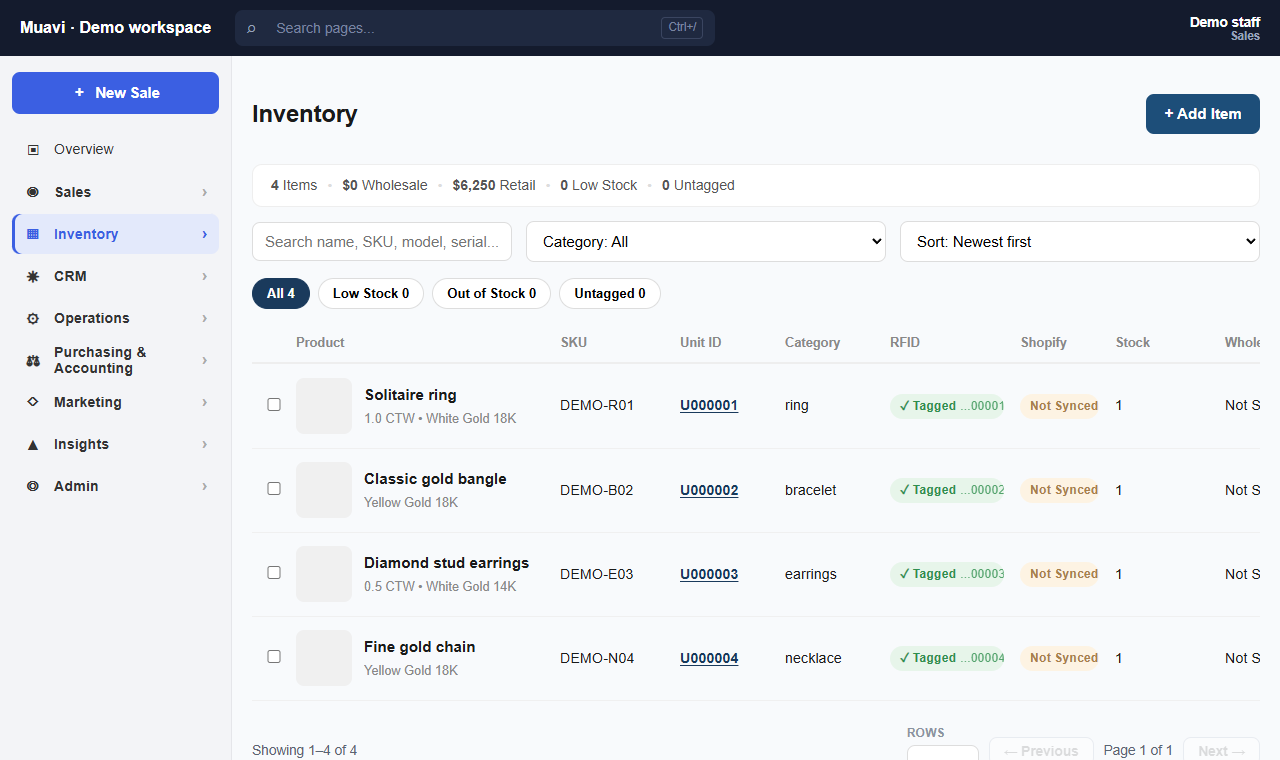Screen dimensions: 1280x760
Task: Expand the Operations menu chevron
Action: coord(204,318)
